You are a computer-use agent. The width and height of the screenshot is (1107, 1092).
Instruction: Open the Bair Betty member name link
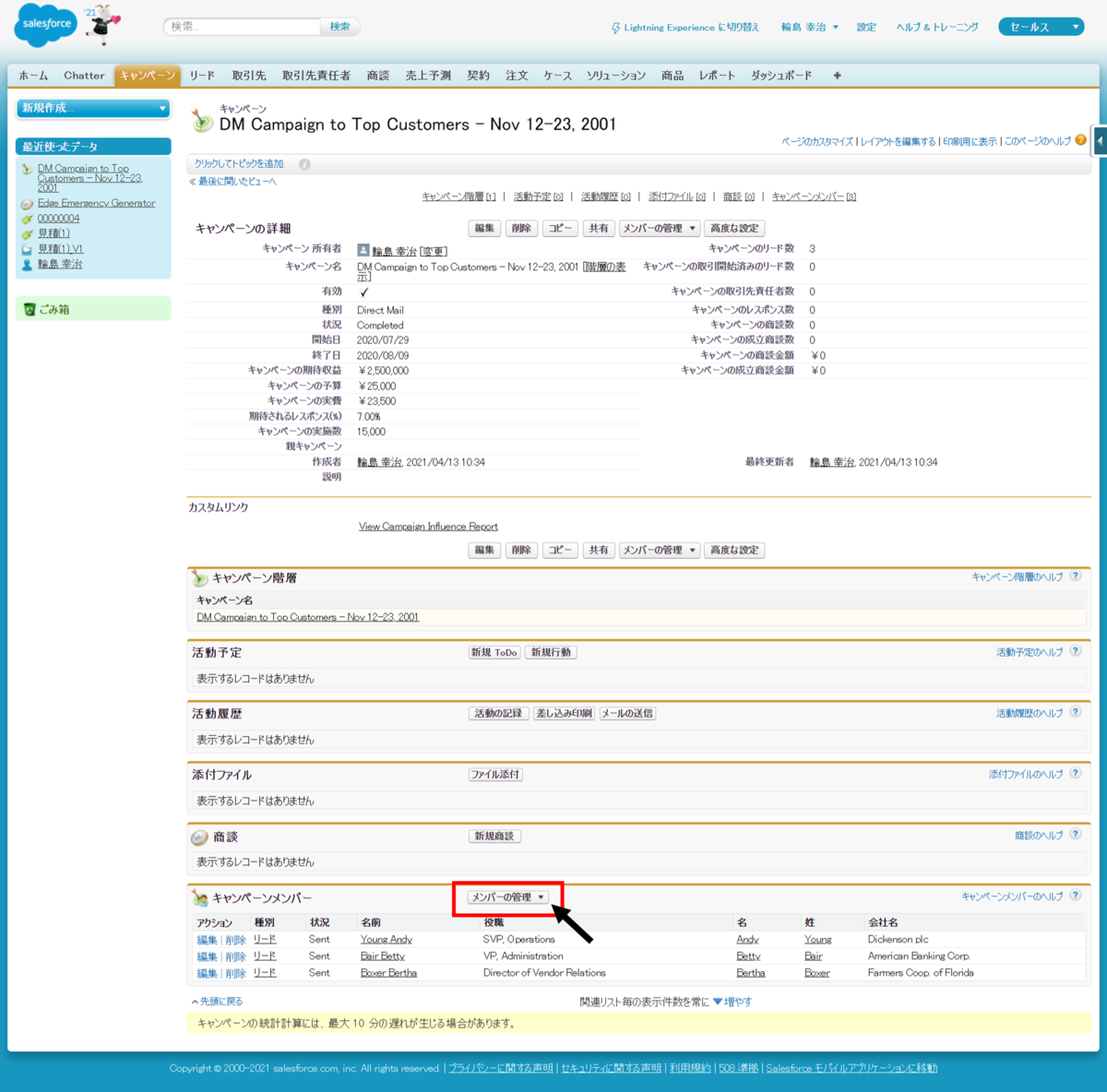(382, 956)
